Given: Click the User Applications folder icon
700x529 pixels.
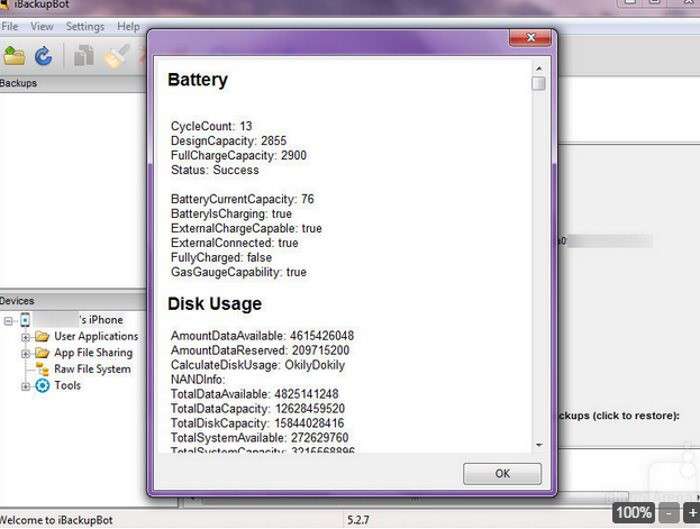Looking at the screenshot, I should tap(42, 337).
